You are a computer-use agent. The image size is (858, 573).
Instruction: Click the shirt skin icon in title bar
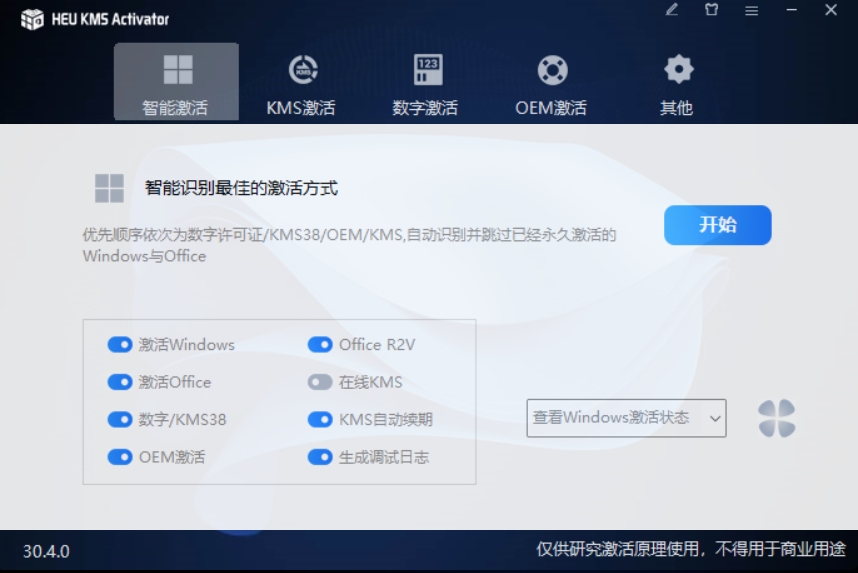711,10
